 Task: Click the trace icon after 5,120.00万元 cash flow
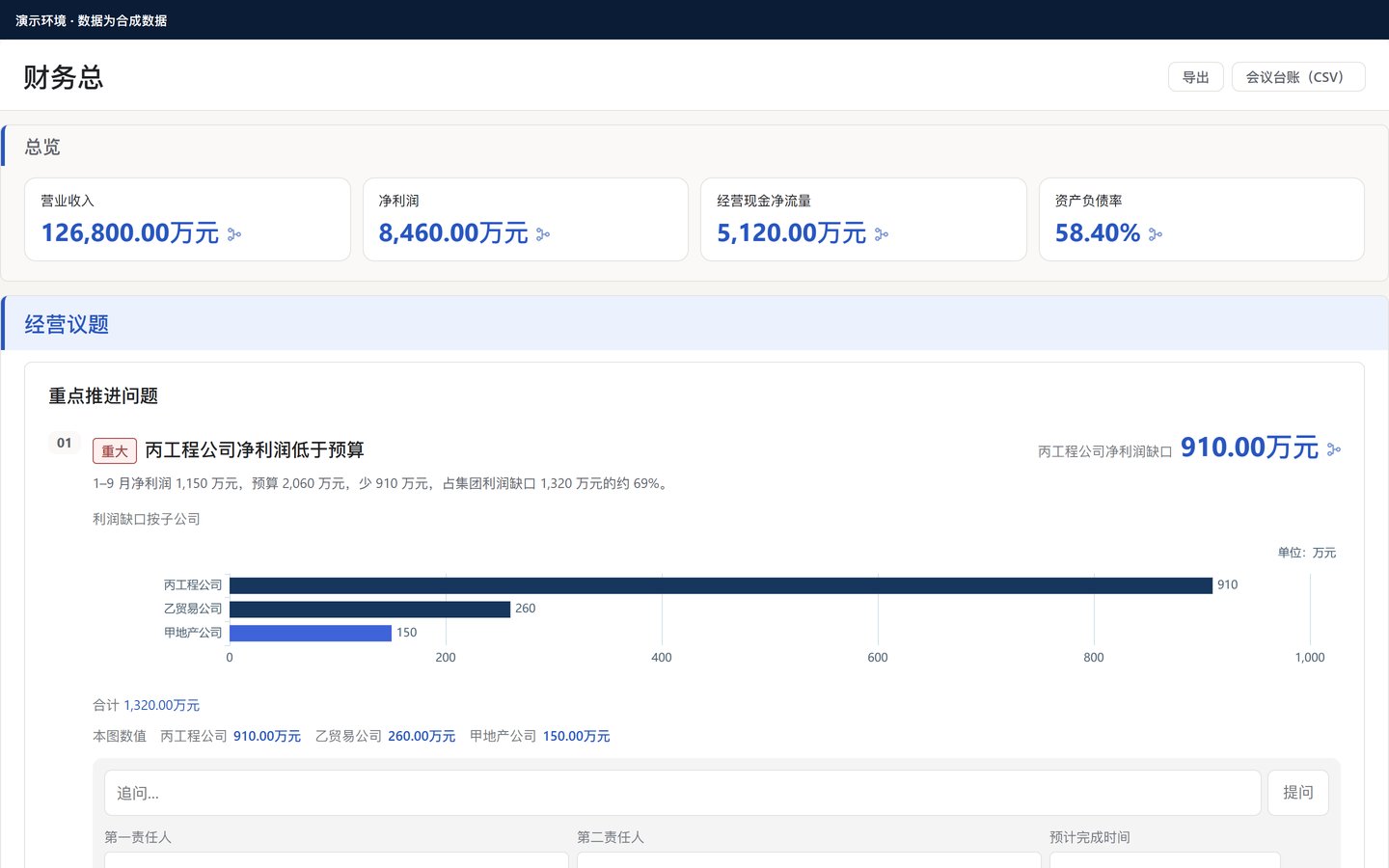[882, 234]
